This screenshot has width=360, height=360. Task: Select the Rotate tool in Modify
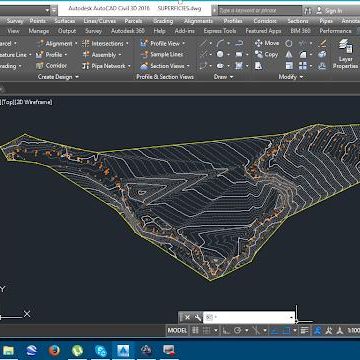tap(289, 43)
